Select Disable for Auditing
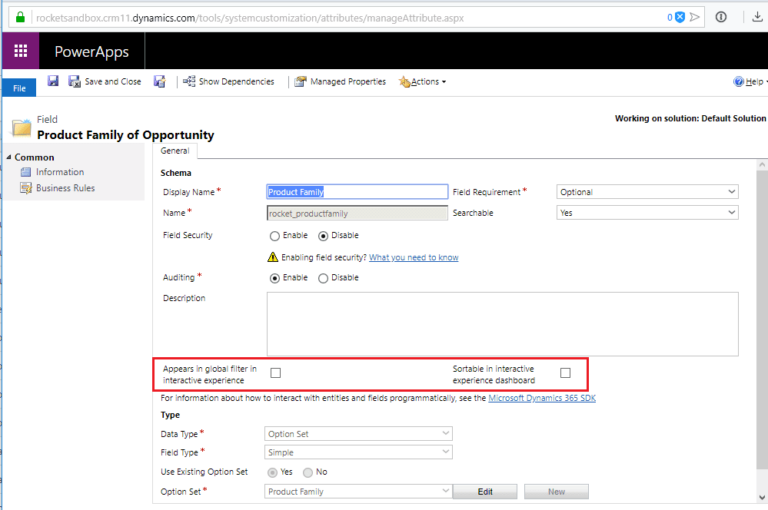Image resolution: width=768 pixels, height=510 pixels. point(323,278)
